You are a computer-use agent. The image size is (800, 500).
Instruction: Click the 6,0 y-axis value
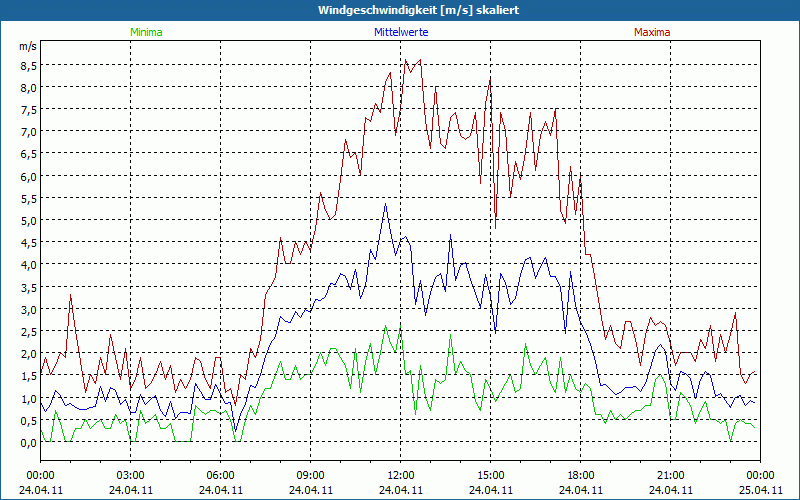tap(29, 176)
